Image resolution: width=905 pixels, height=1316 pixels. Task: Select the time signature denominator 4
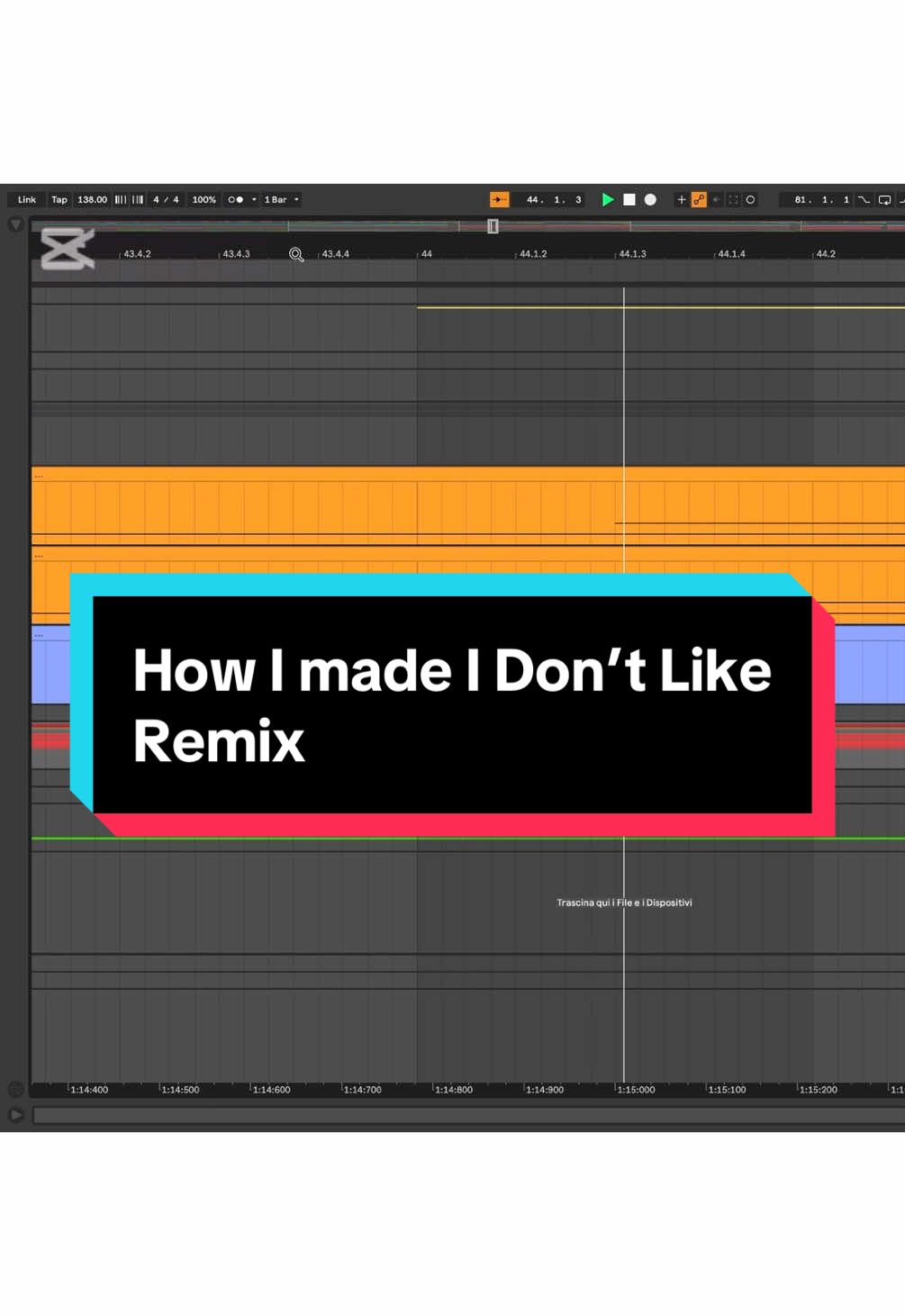click(x=176, y=200)
